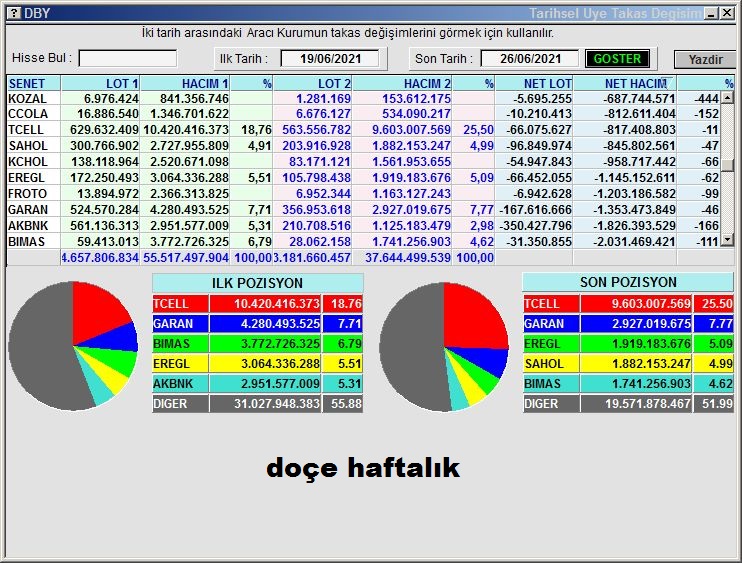The height and width of the screenshot is (563, 742).
Task: Close the DBY window
Action: (x=727, y=13)
